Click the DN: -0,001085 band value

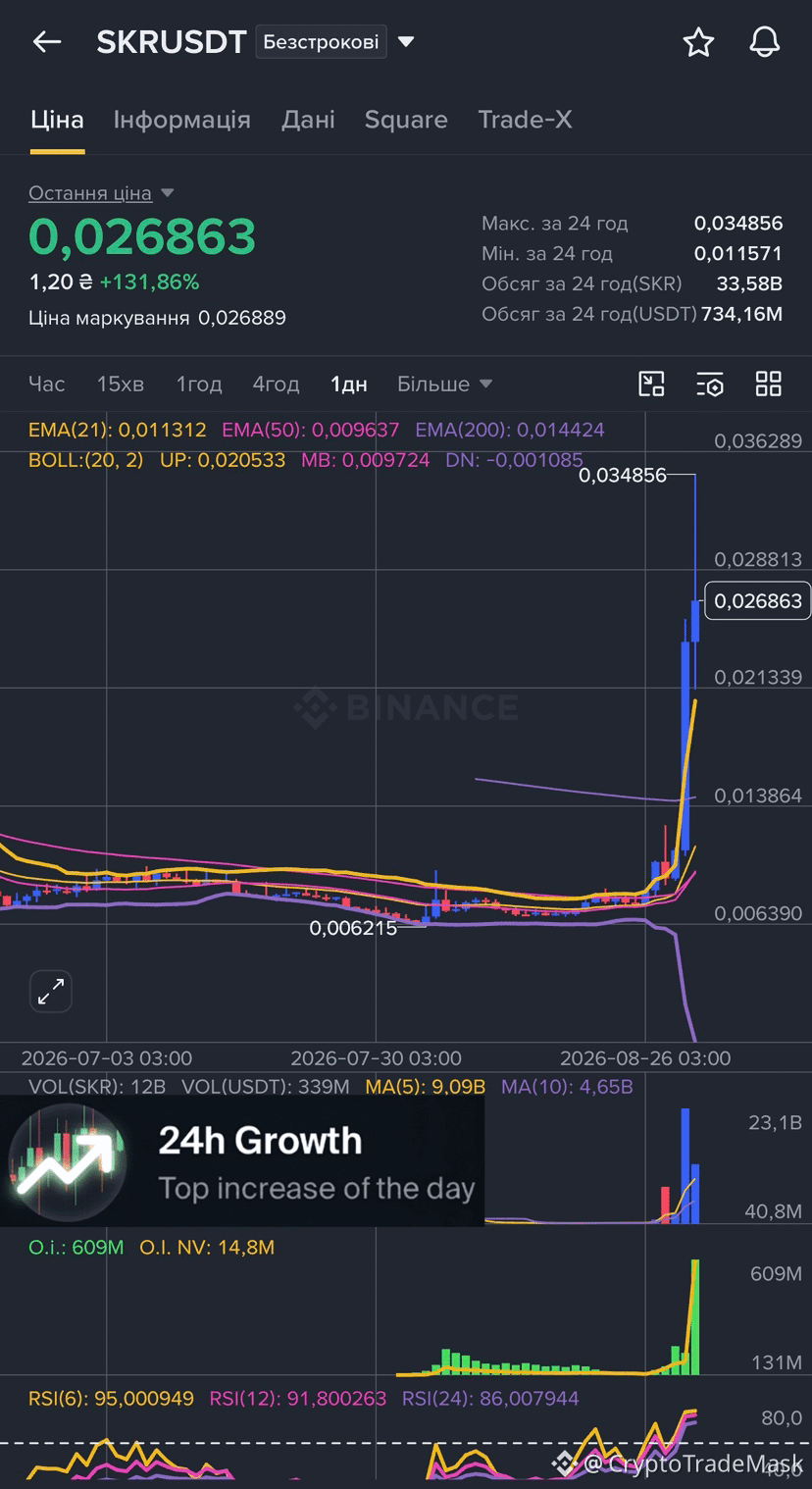coord(514,459)
